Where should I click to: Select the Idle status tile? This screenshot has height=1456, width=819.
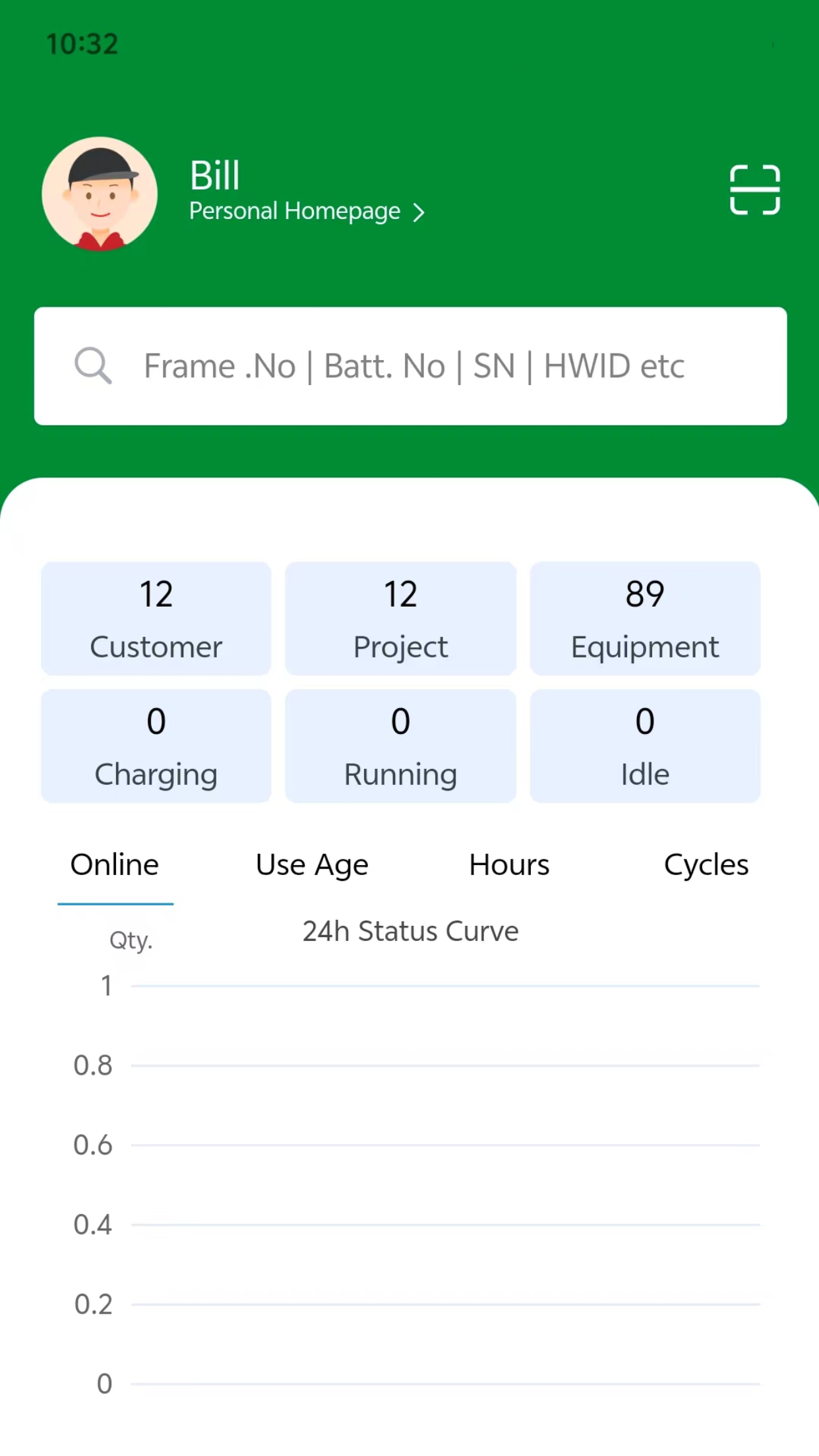tap(645, 746)
